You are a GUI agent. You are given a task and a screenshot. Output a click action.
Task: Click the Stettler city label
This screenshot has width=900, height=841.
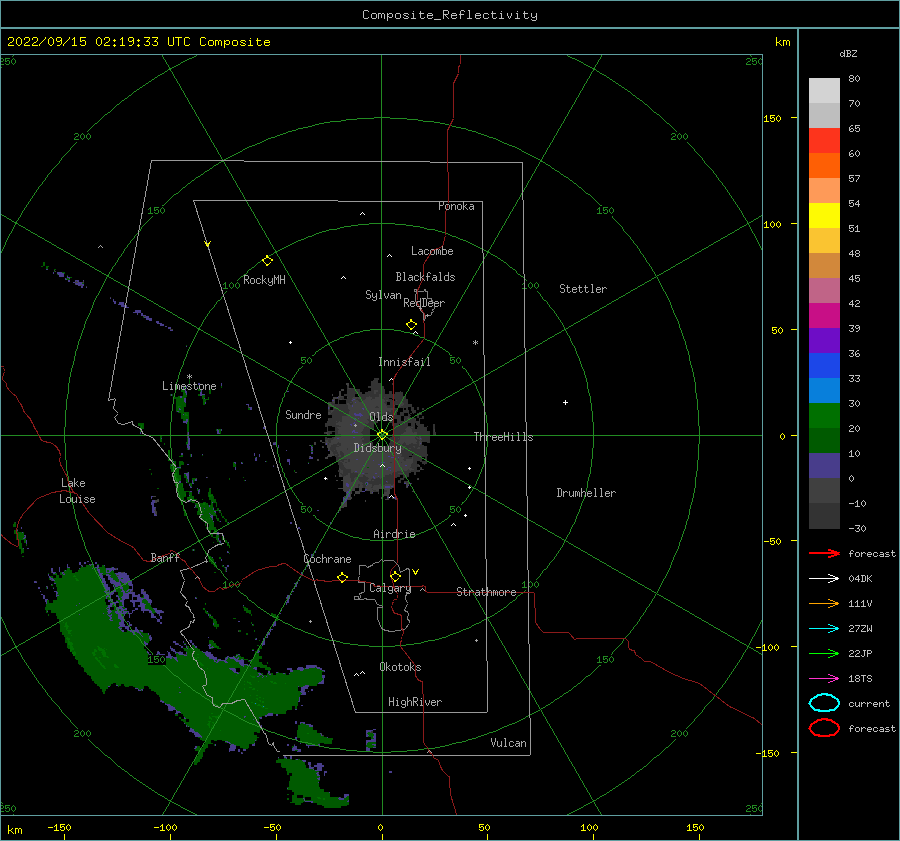click(583, 289)
